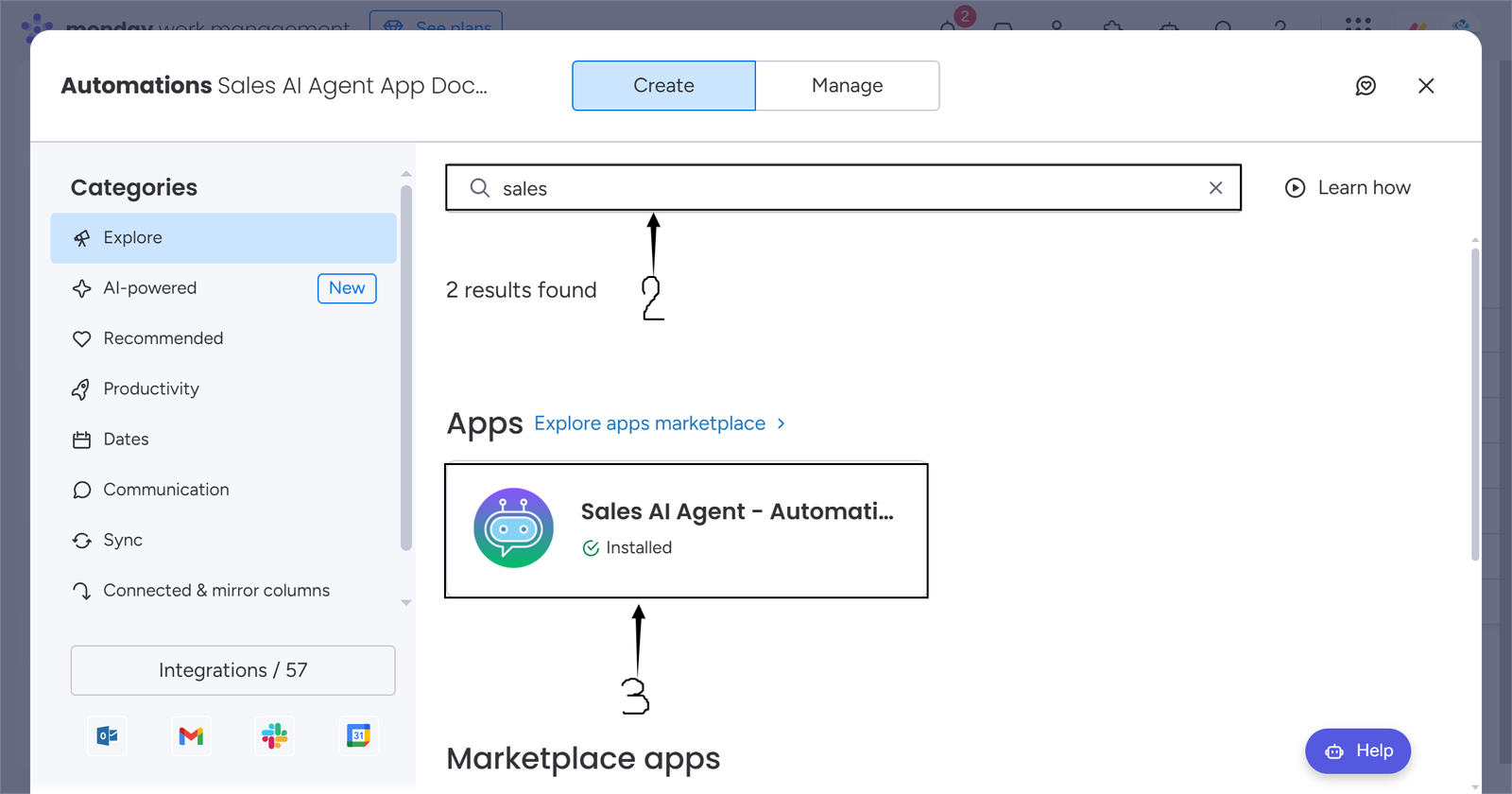Open Explore apps marketplace link
The width and height of the screenshot is (1512, 794).
tap(650, 423)
